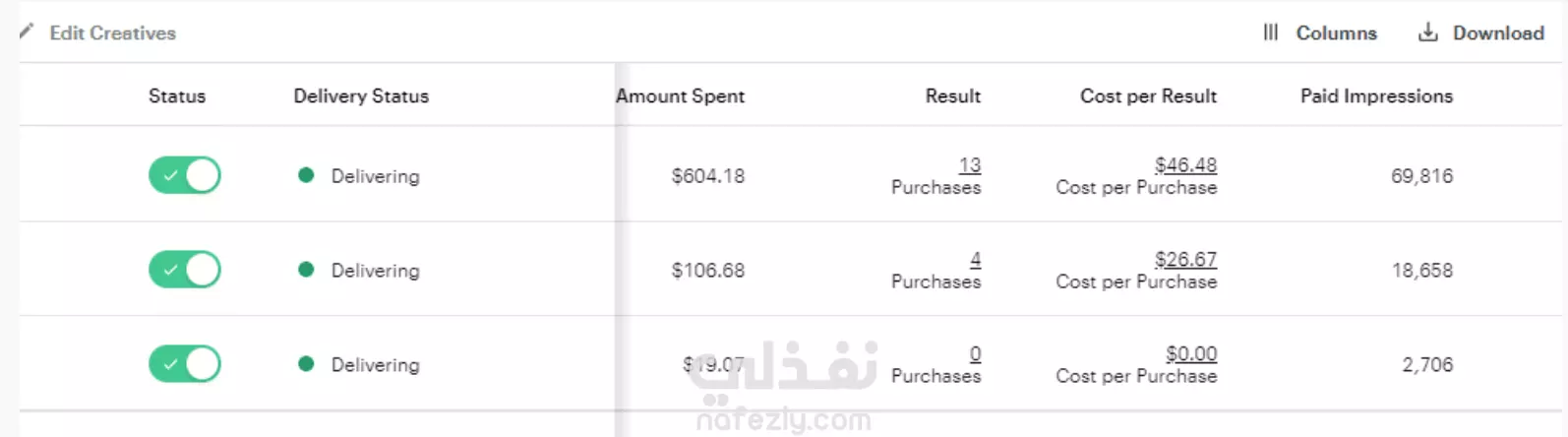
Task: Click the Download arrow icon
Action: pyautogui.click(x=1427, y=32)
